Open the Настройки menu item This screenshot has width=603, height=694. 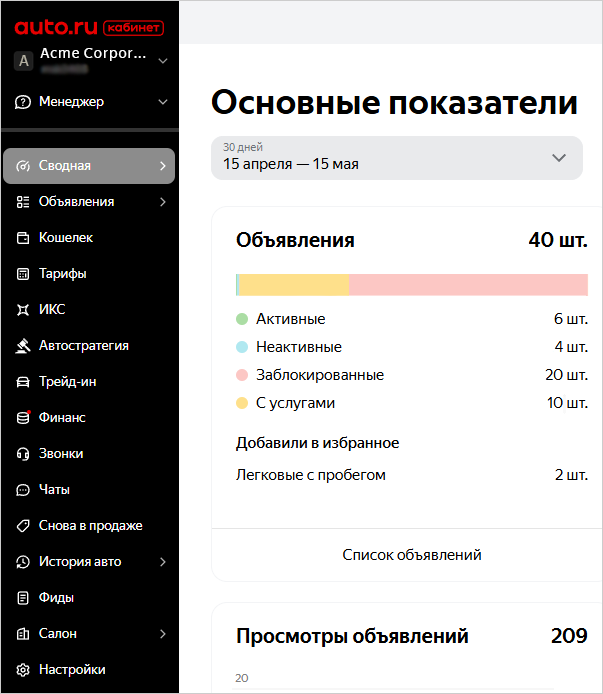[x=89, y=670]
